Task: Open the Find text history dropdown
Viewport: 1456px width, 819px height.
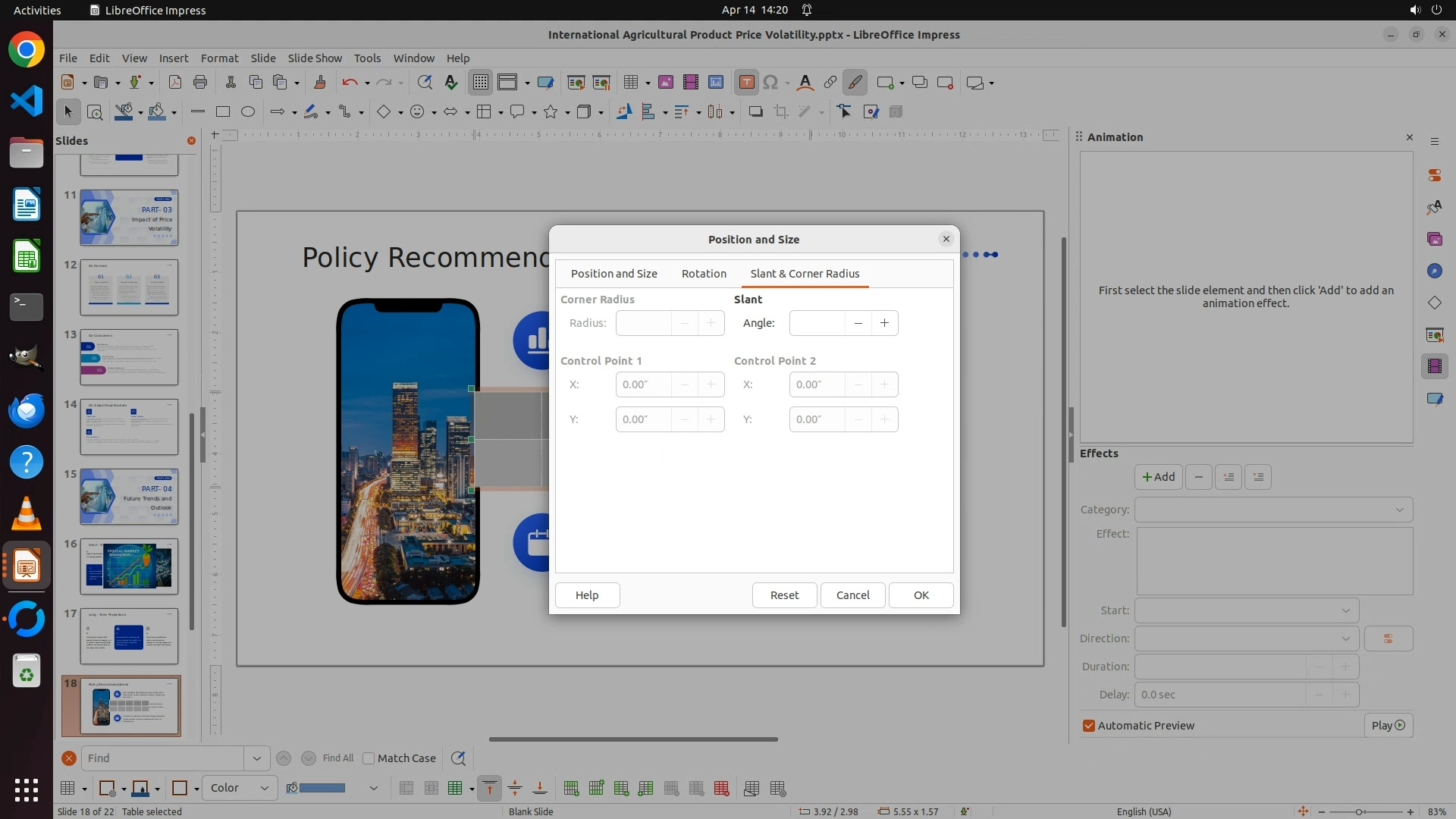Action: (x=256, y=758)
